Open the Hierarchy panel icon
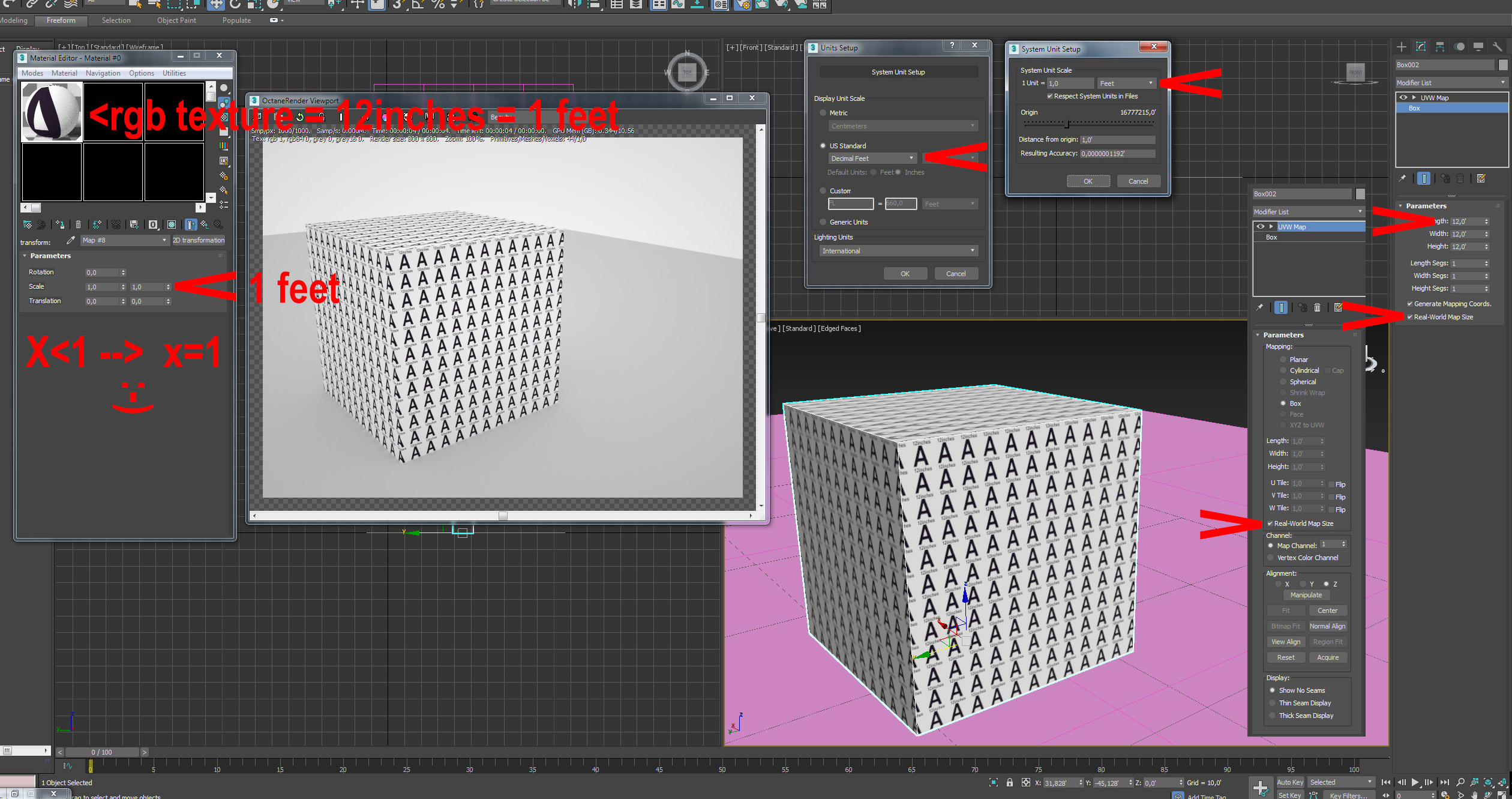Image resolution: width=1512 pixels, height=799 pixels. pos(1440,47)
